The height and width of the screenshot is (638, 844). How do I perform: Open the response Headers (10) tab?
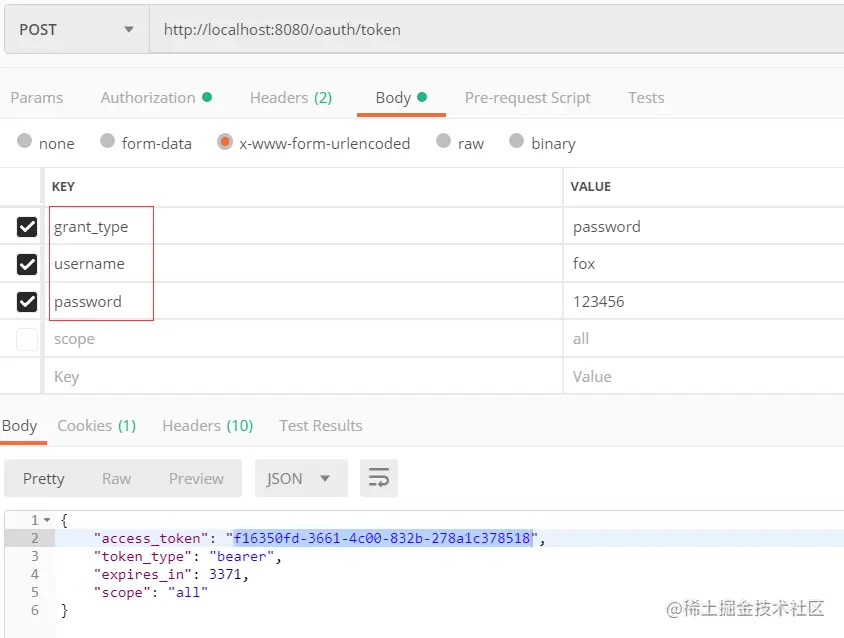[x=208, y=426]
